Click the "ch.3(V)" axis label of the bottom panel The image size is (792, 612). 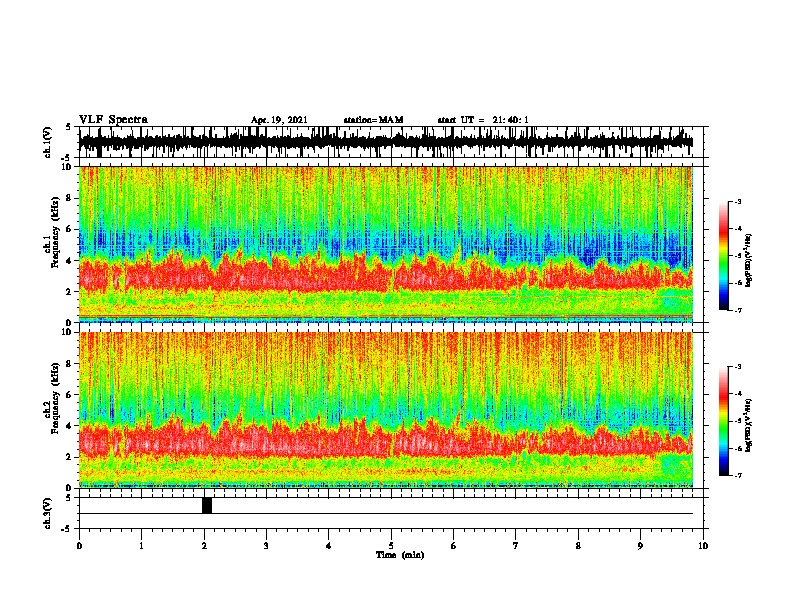click(48, 513)
